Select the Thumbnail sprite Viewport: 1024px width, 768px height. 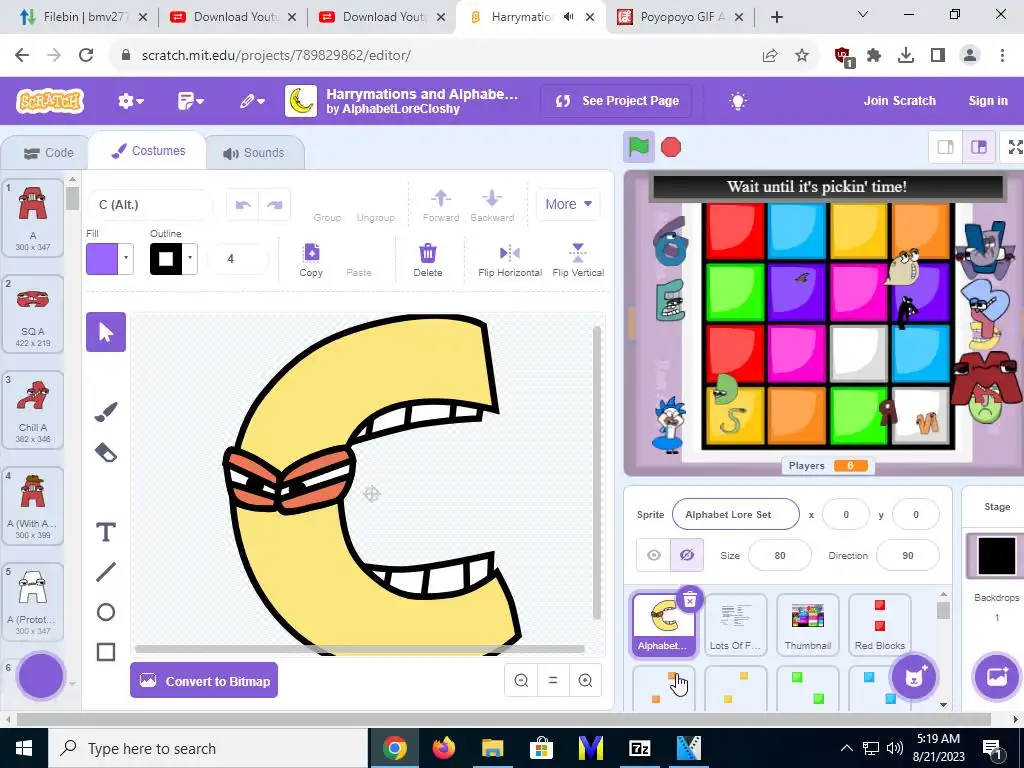[807, 624]
